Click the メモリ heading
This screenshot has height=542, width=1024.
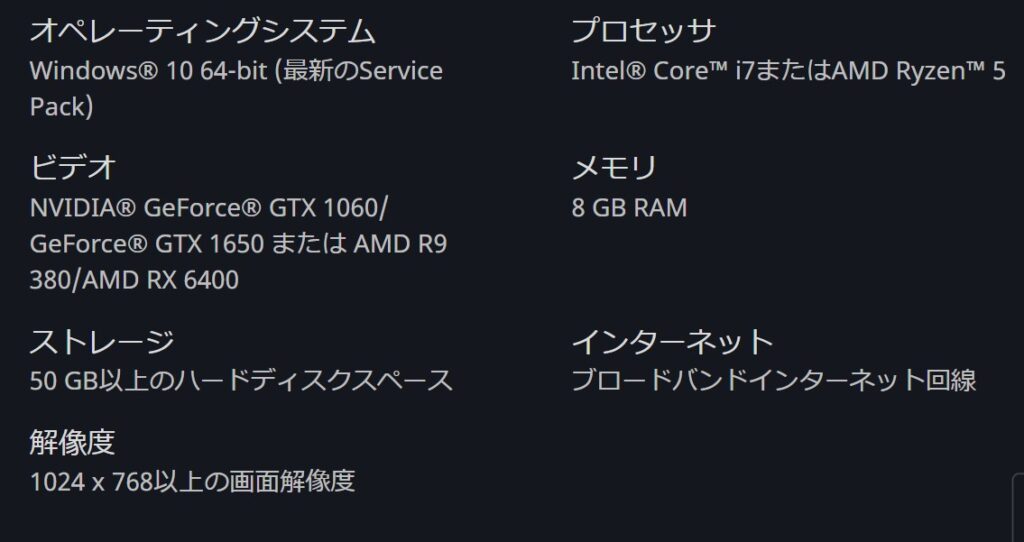coord(614,168)
